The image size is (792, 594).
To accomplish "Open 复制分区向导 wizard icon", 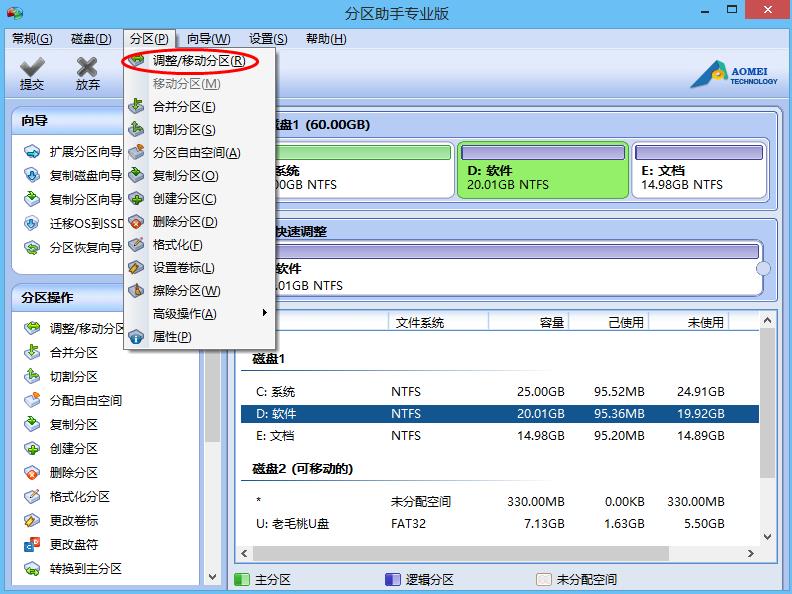I will coord(32,199).
